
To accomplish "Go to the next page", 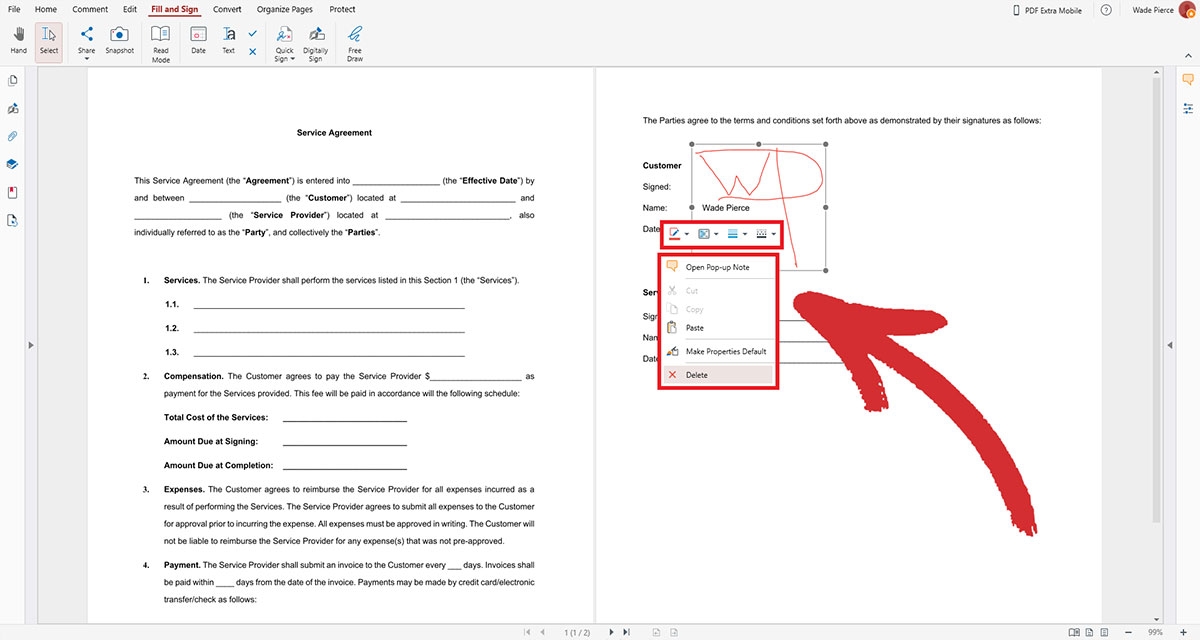I will click(x=612, y=632).
